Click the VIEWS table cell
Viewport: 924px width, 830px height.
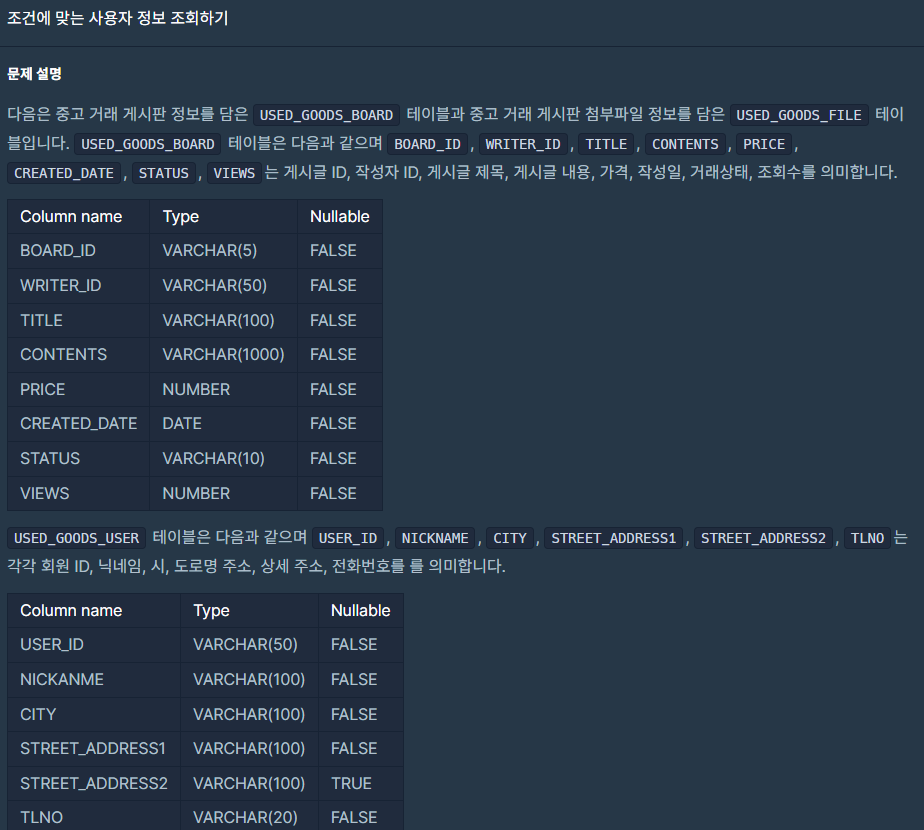[78, 493]
